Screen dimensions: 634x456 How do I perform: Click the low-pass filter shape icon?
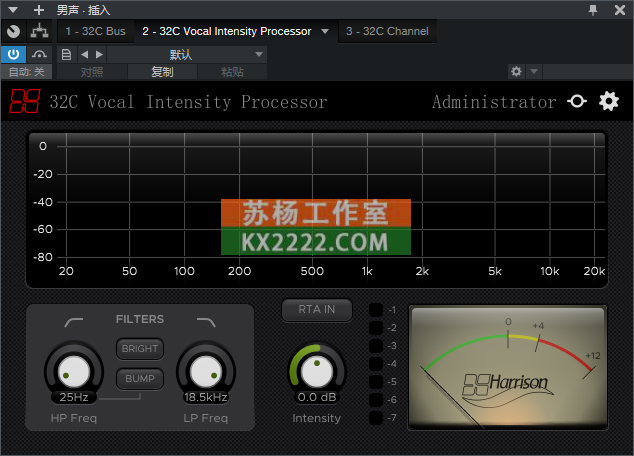click(206, 322)
